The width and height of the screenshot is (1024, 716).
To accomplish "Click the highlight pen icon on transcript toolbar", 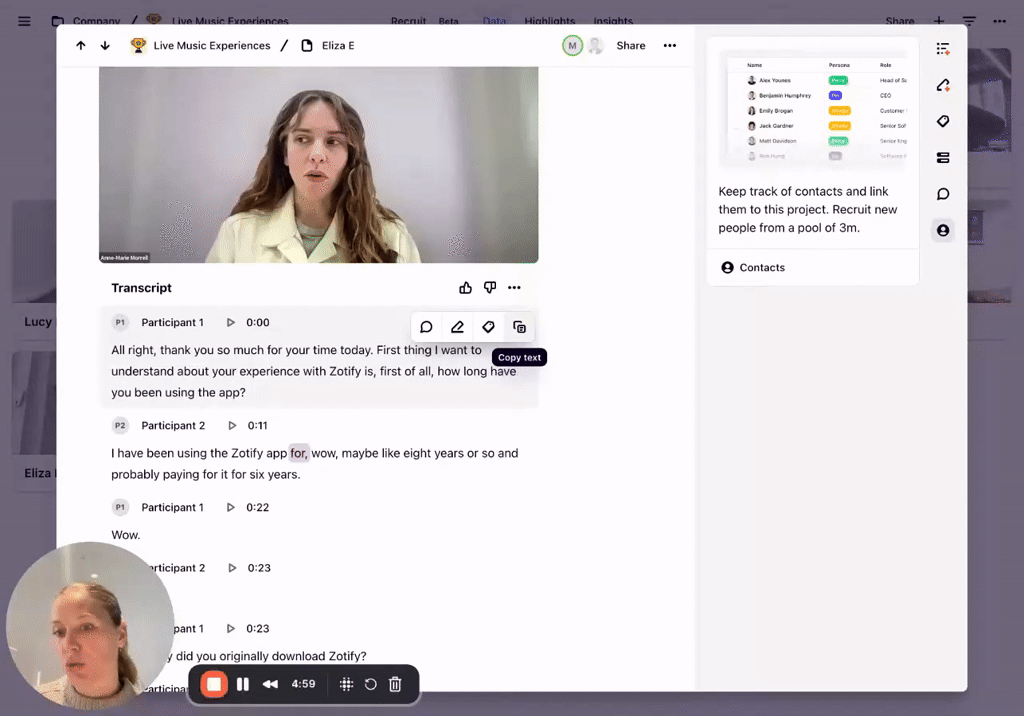I will click(457, 327).
